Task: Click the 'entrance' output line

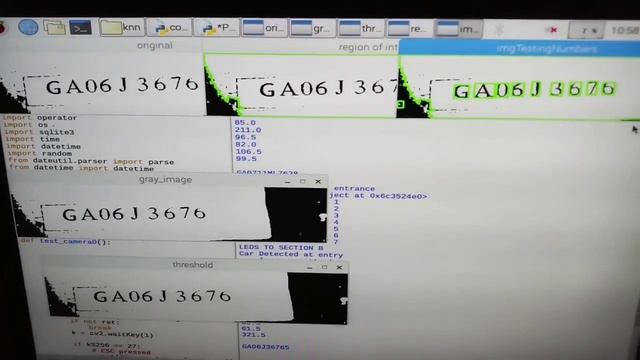Action: pos(354,189)
